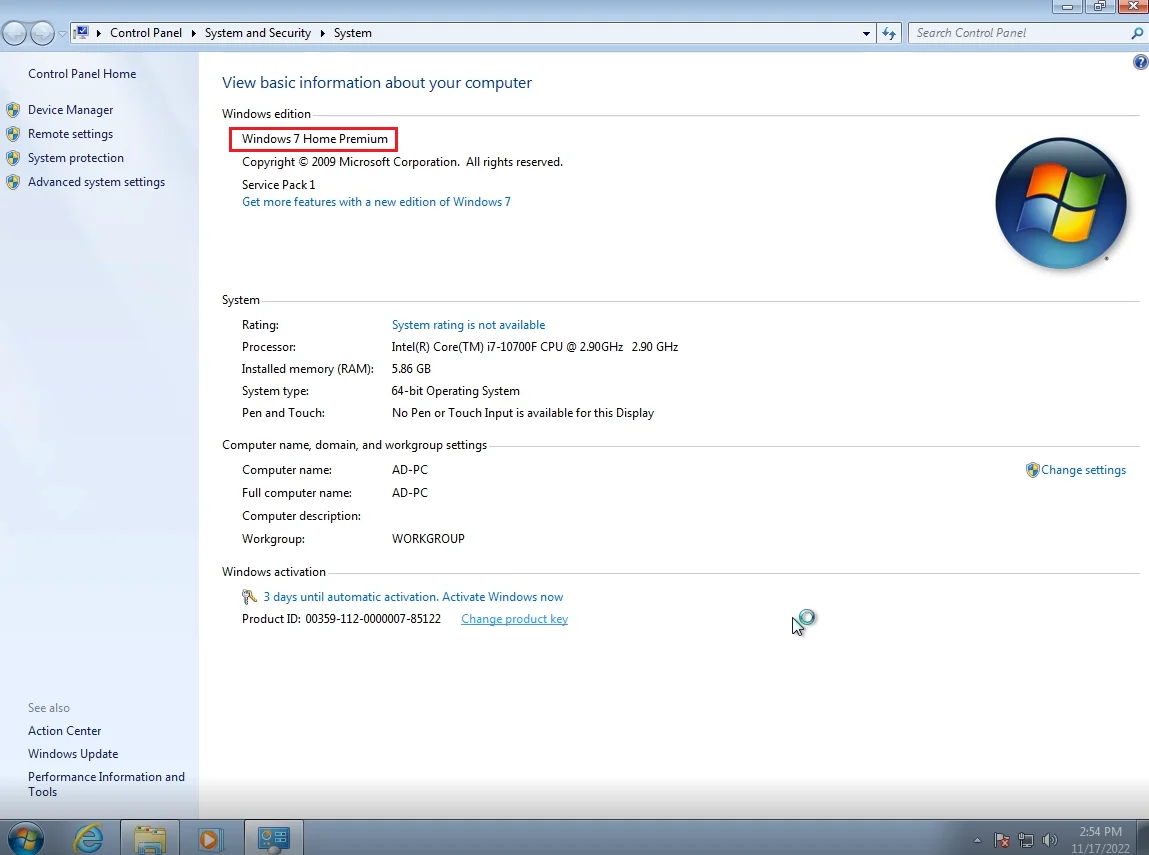Open Change product key

514,618
